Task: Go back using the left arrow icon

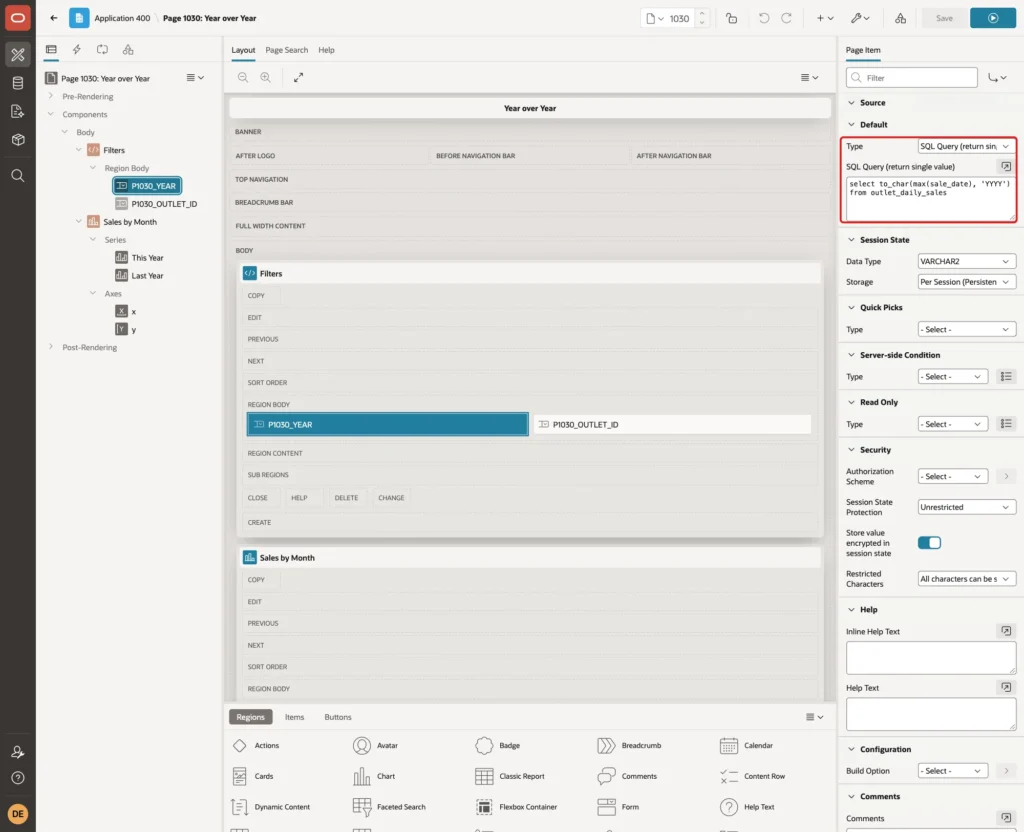Action: (x=54, y=18)
